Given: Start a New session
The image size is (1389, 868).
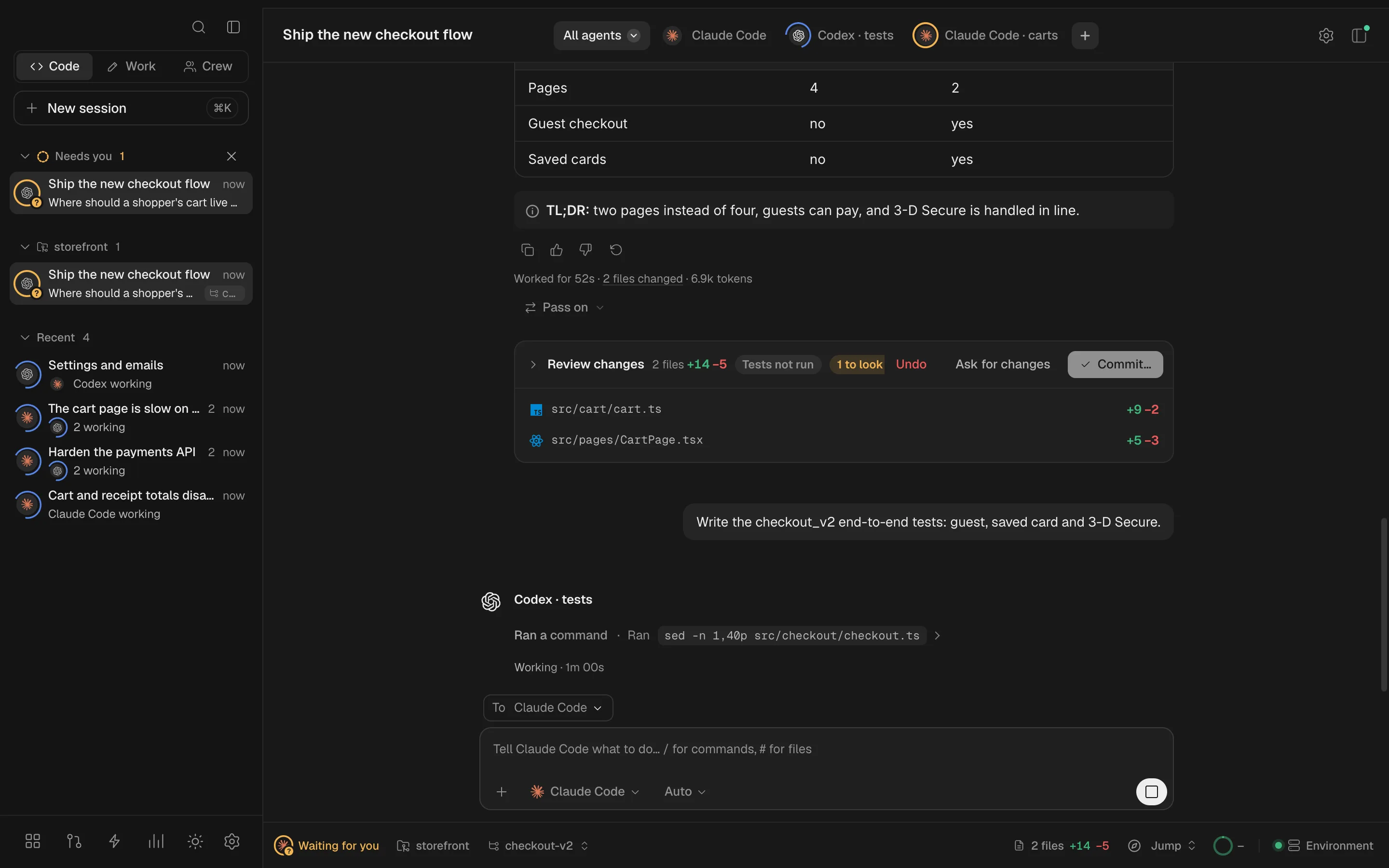Looking at the screenshot, I should pos(131,108).
